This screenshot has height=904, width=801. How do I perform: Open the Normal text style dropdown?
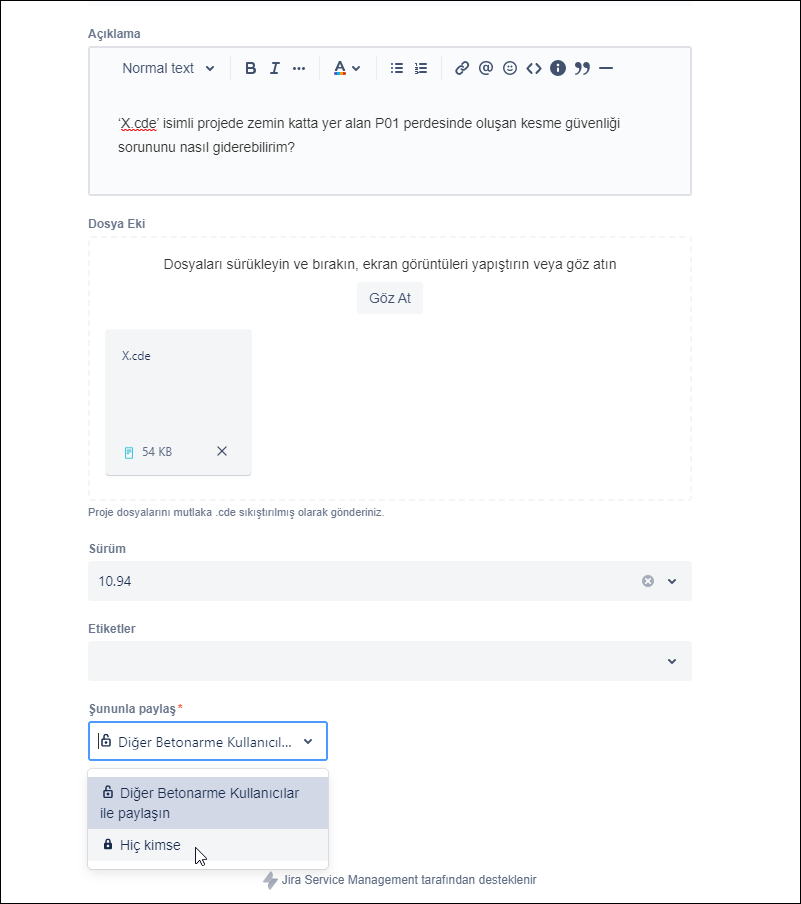click(x=168, y=68)
